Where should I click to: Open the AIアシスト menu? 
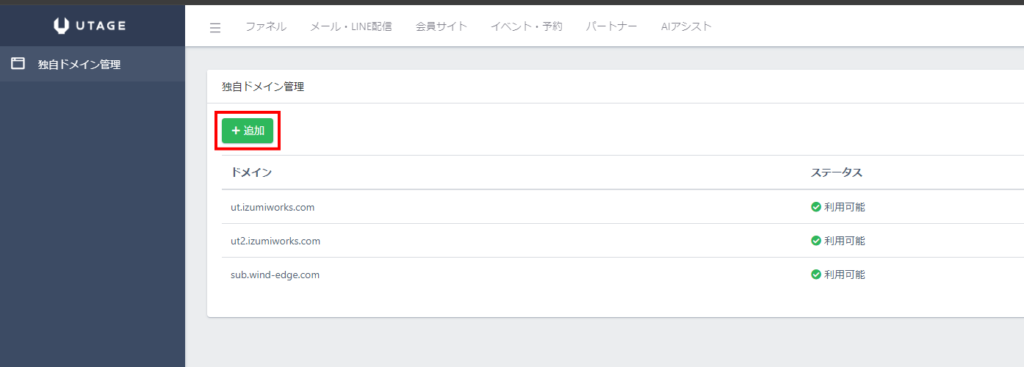[x=686, y=27]
